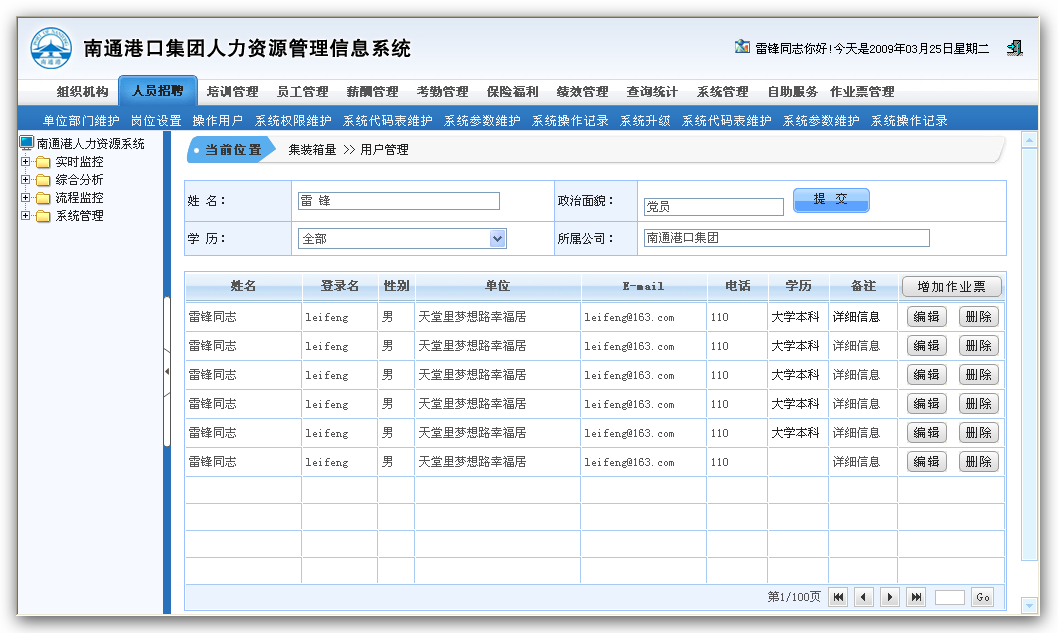Edit the first 雷锋同志 row
This screenshot has width=1058, height=633.
[926, 316]
